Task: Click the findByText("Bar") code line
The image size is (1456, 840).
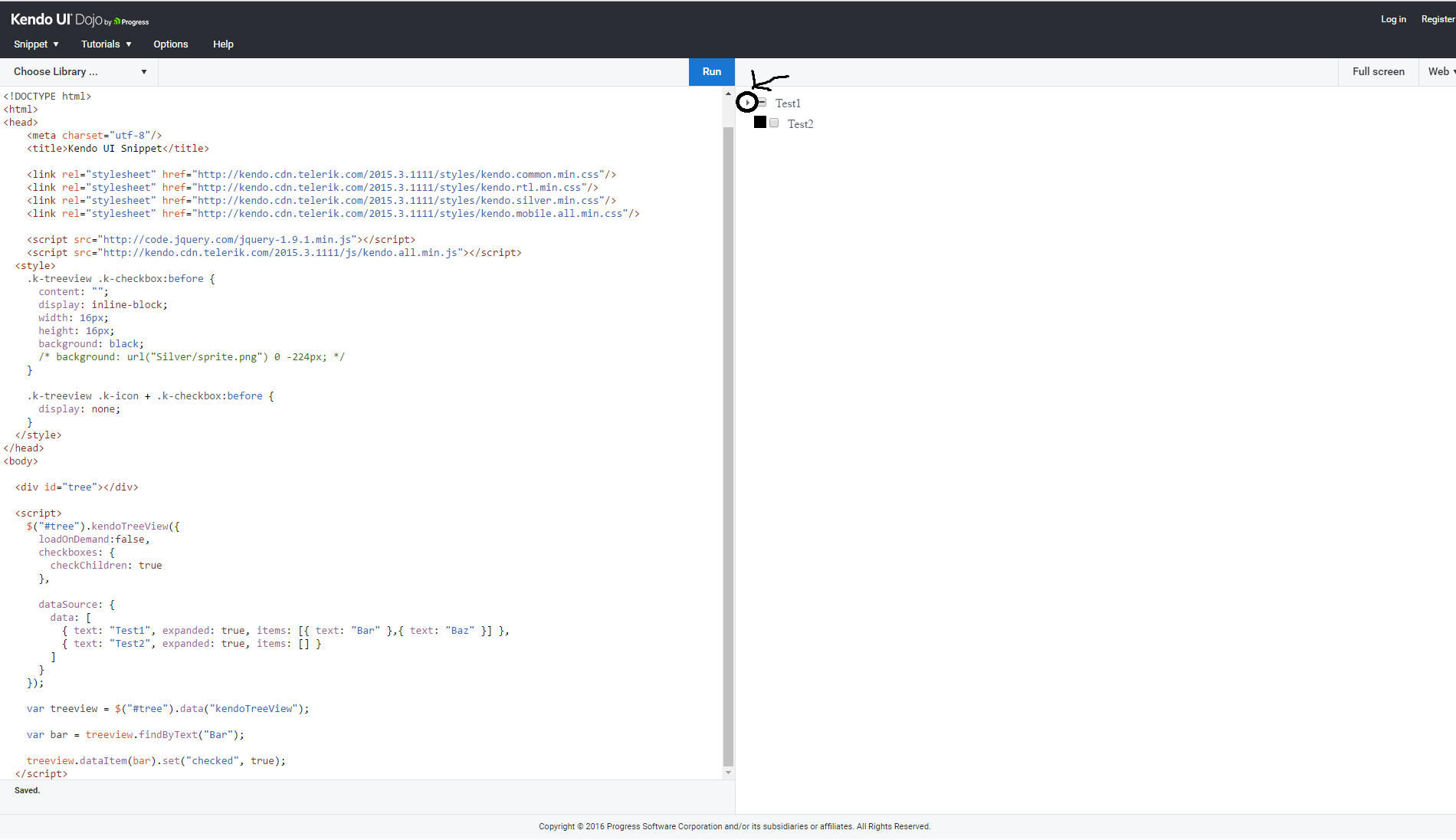Action: 136,735
